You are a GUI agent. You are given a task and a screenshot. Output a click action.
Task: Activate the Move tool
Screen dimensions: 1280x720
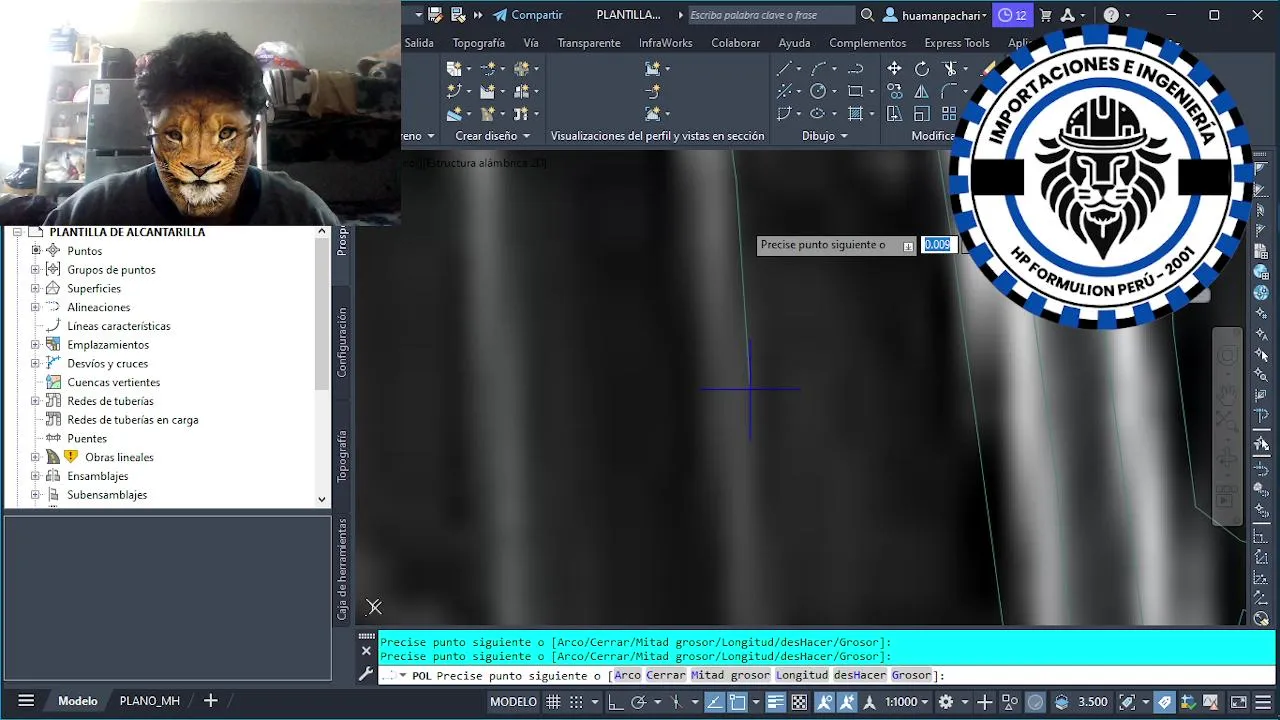tap(894, 69)
